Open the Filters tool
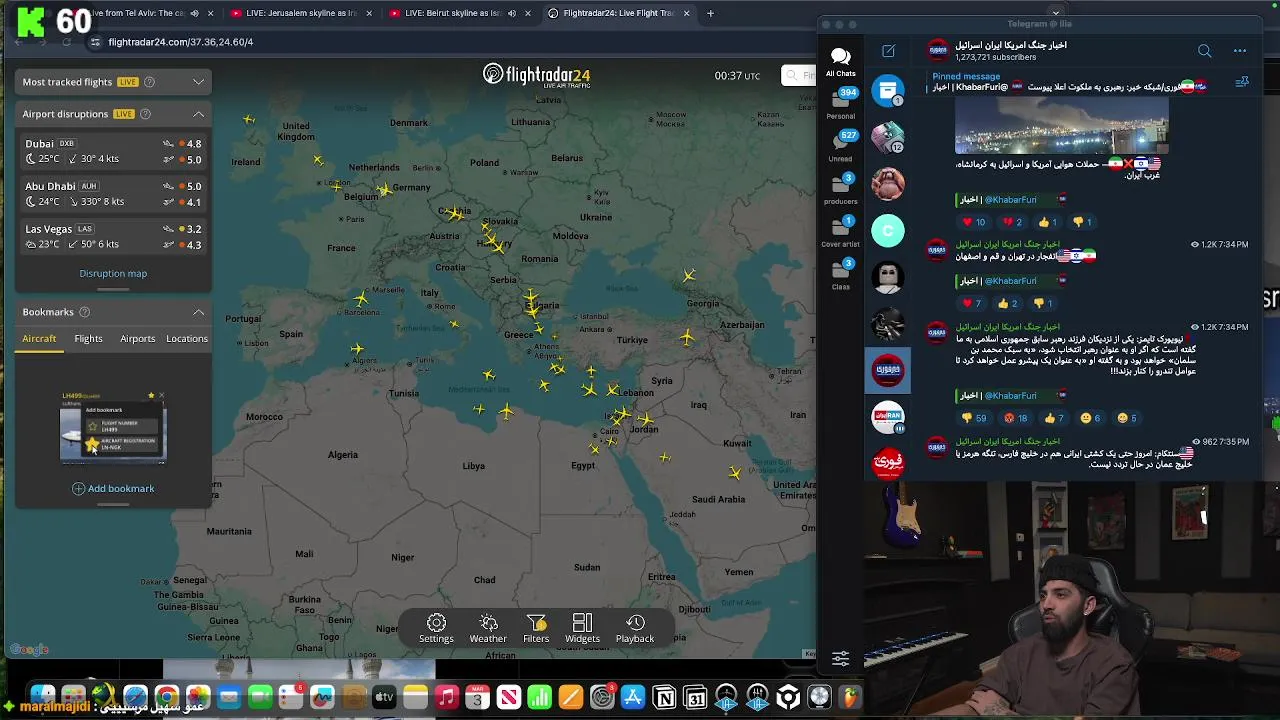Image resolution: width=1280 pixels, height=720 pixels. point(536,629)
